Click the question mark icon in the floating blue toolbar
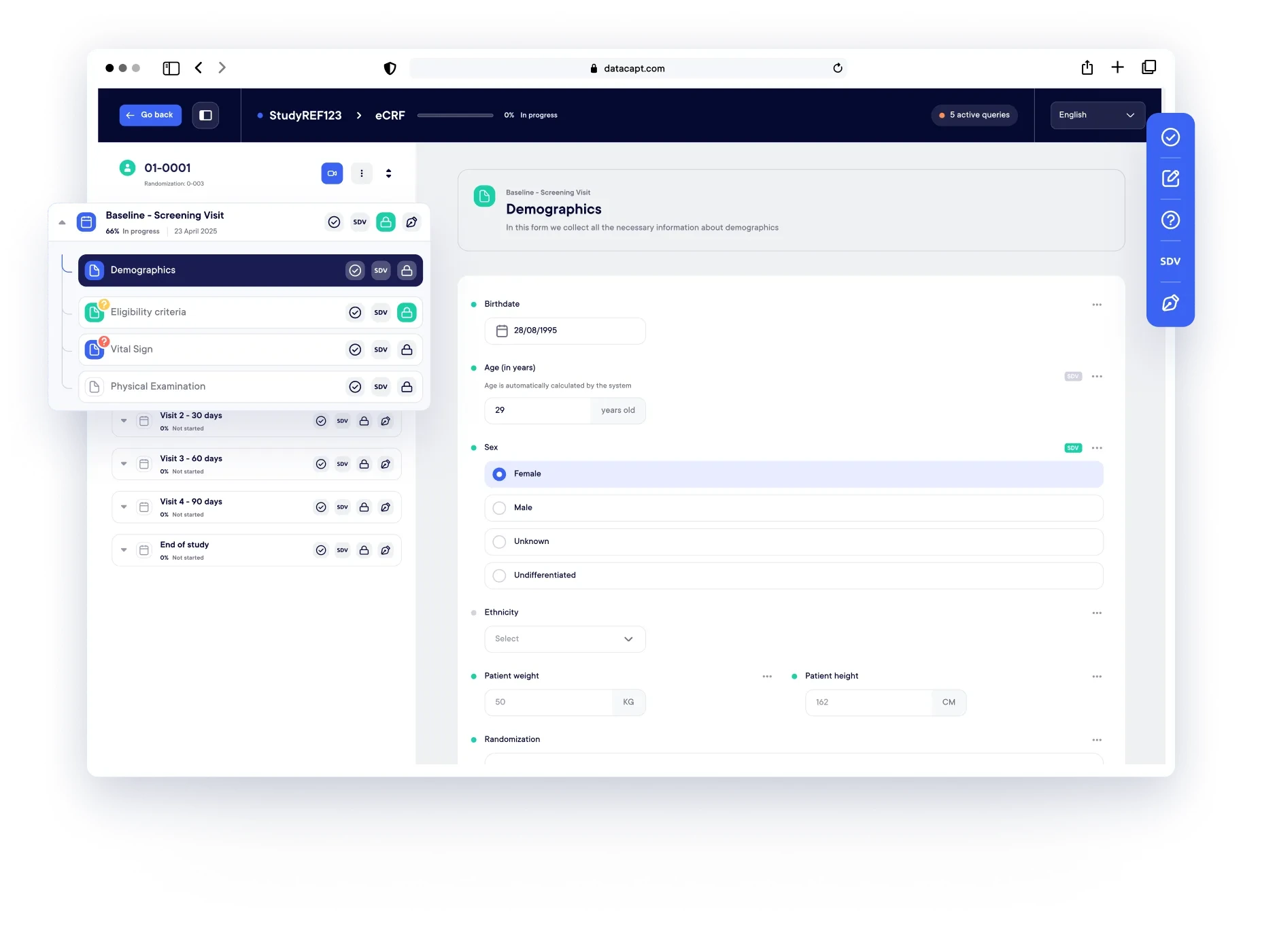Image resolution: width=1277 pixels, height=952 pixels. (x=1170, y=220)
